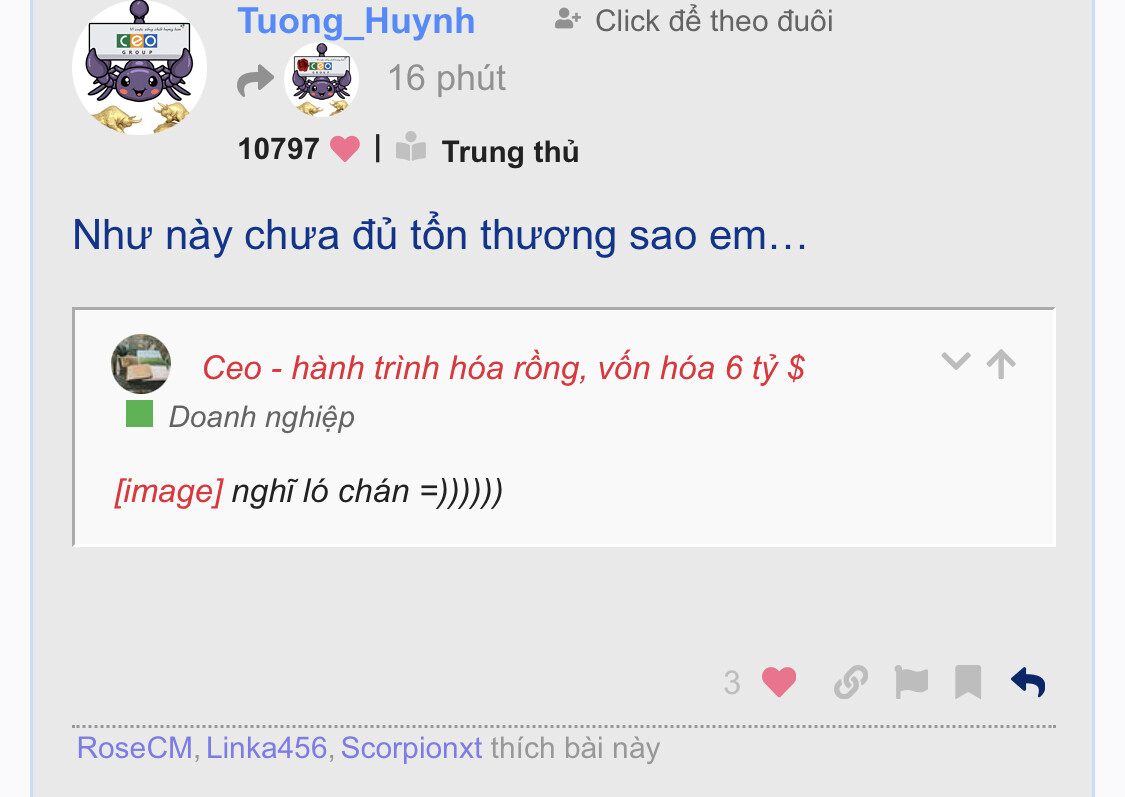
Task: Flag this post with the flag icon
Action: pyautogui.click(x=911, y=682)
